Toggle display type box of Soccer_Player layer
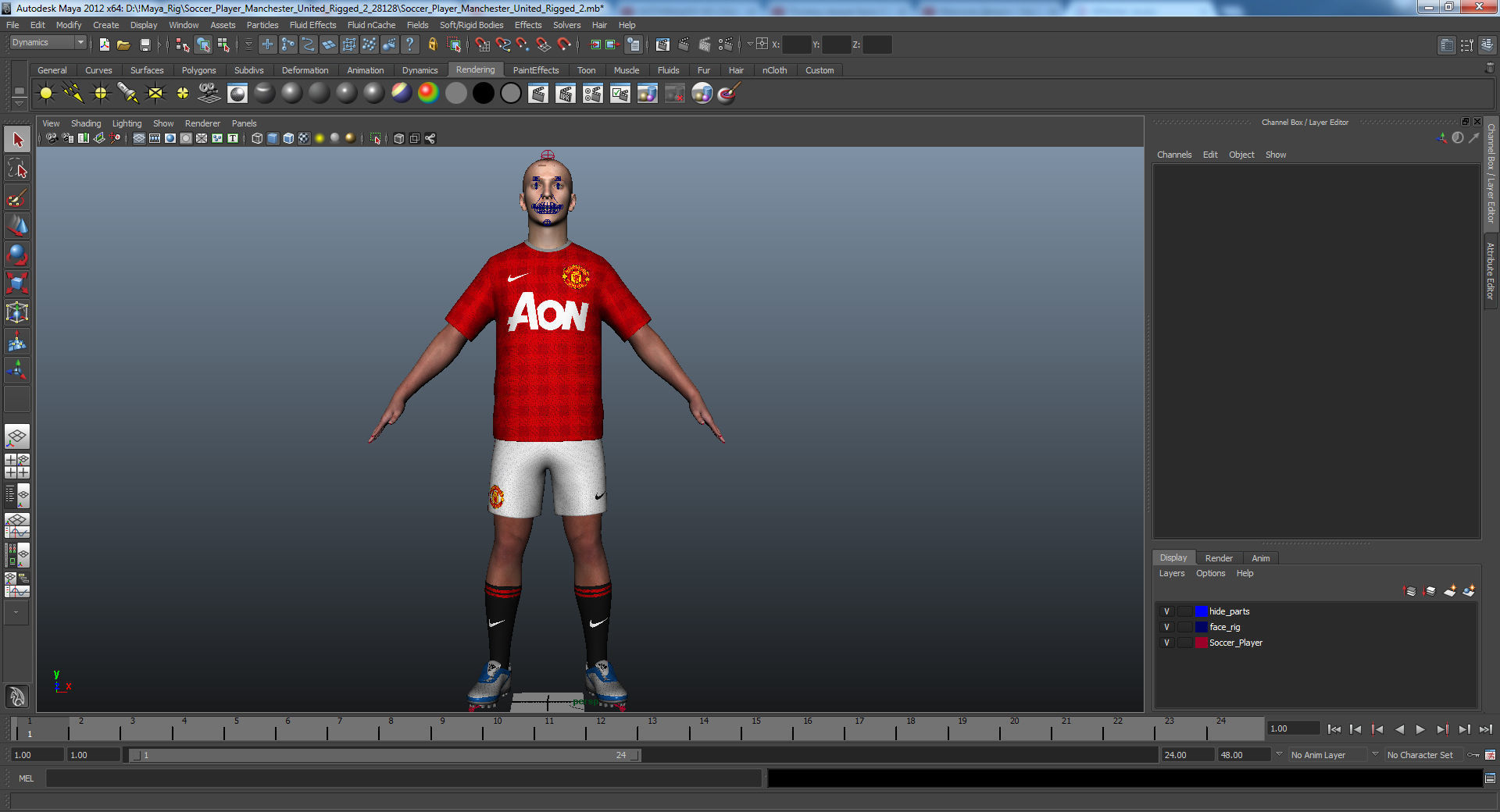The height and width of the screenshot is (812, 1500). click(1184, 643)
